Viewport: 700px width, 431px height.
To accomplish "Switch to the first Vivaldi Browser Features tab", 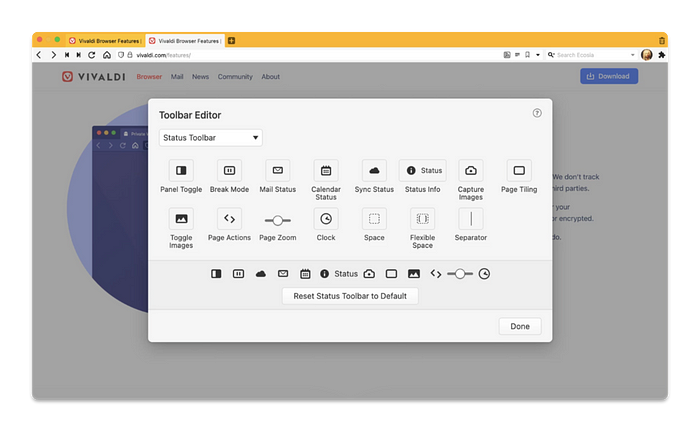I will (104, 40).
